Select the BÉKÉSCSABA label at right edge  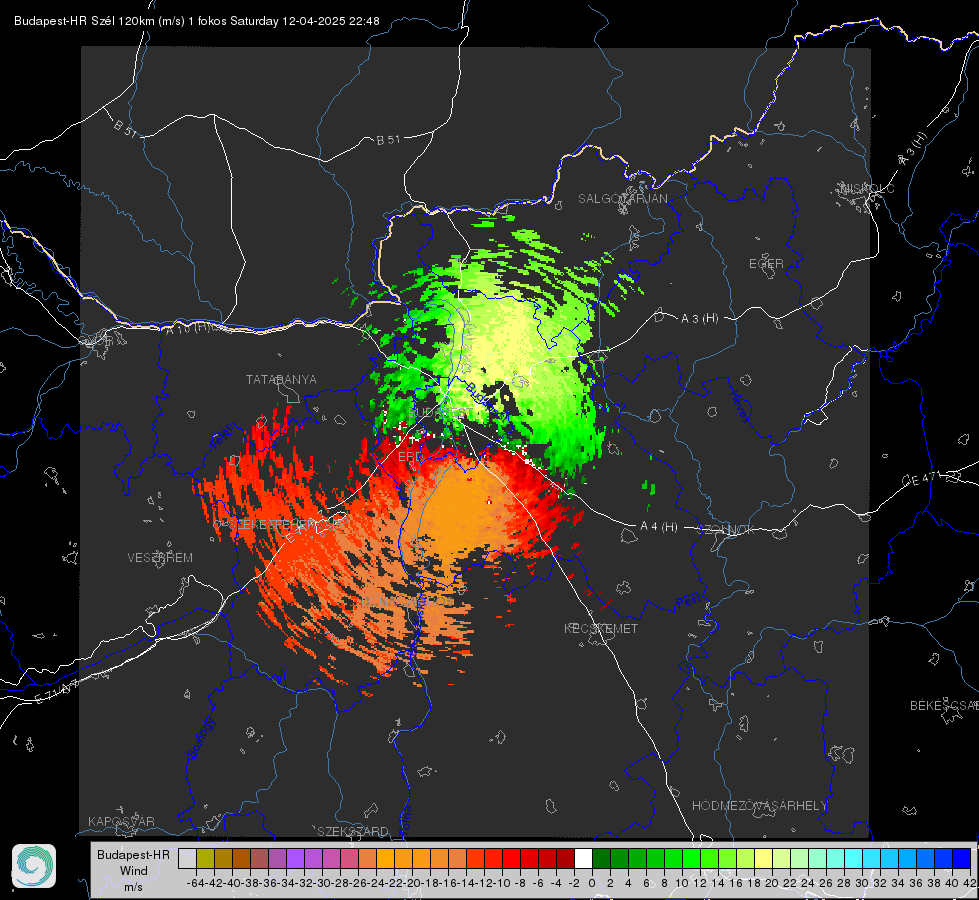click(944, 705)
